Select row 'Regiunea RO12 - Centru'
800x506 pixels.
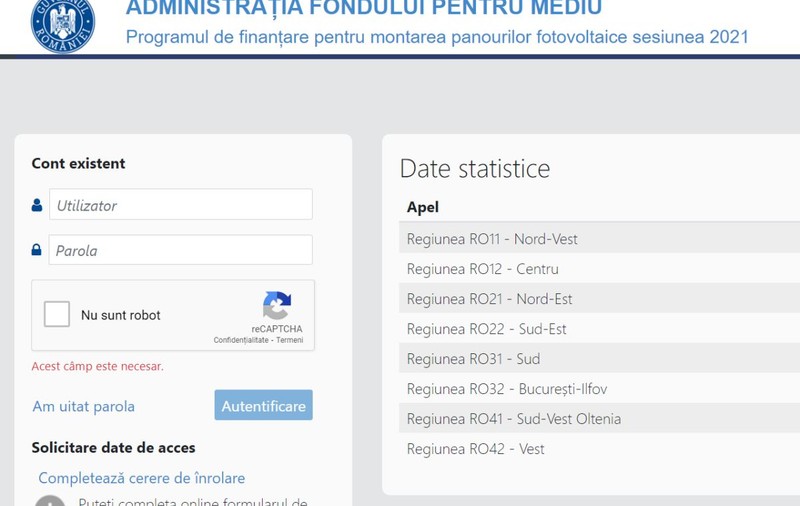click(599, 268)
